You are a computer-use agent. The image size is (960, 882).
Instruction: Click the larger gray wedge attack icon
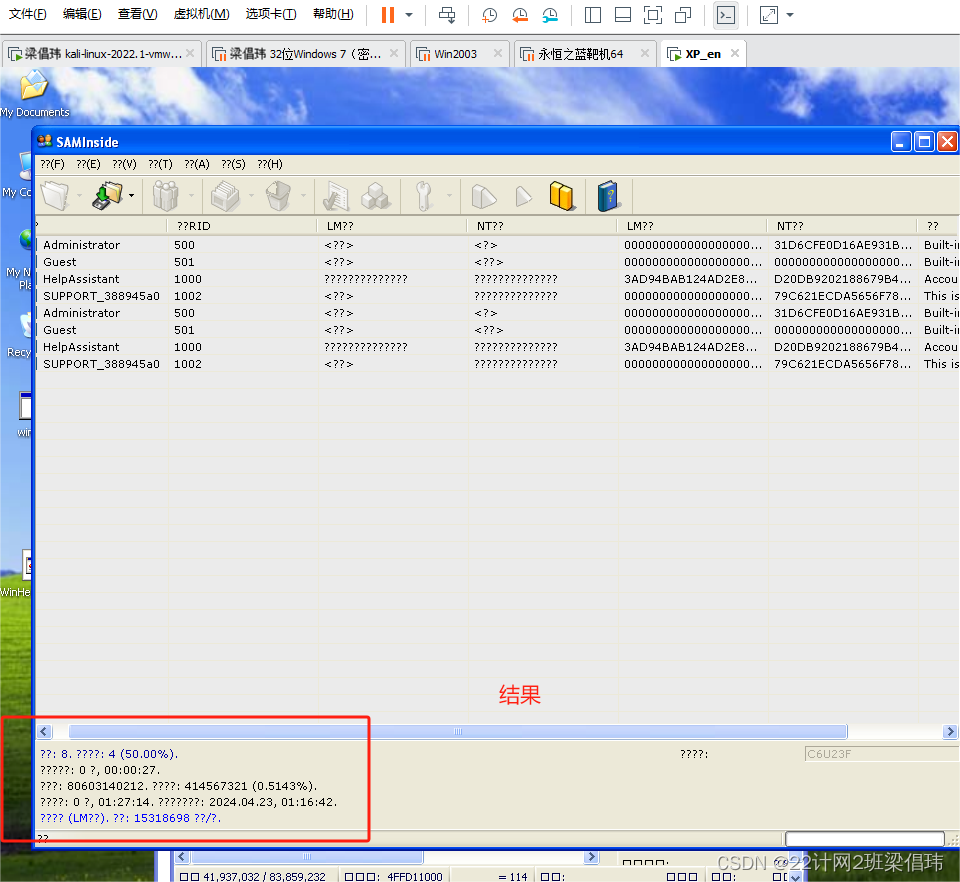click(484, 196)
